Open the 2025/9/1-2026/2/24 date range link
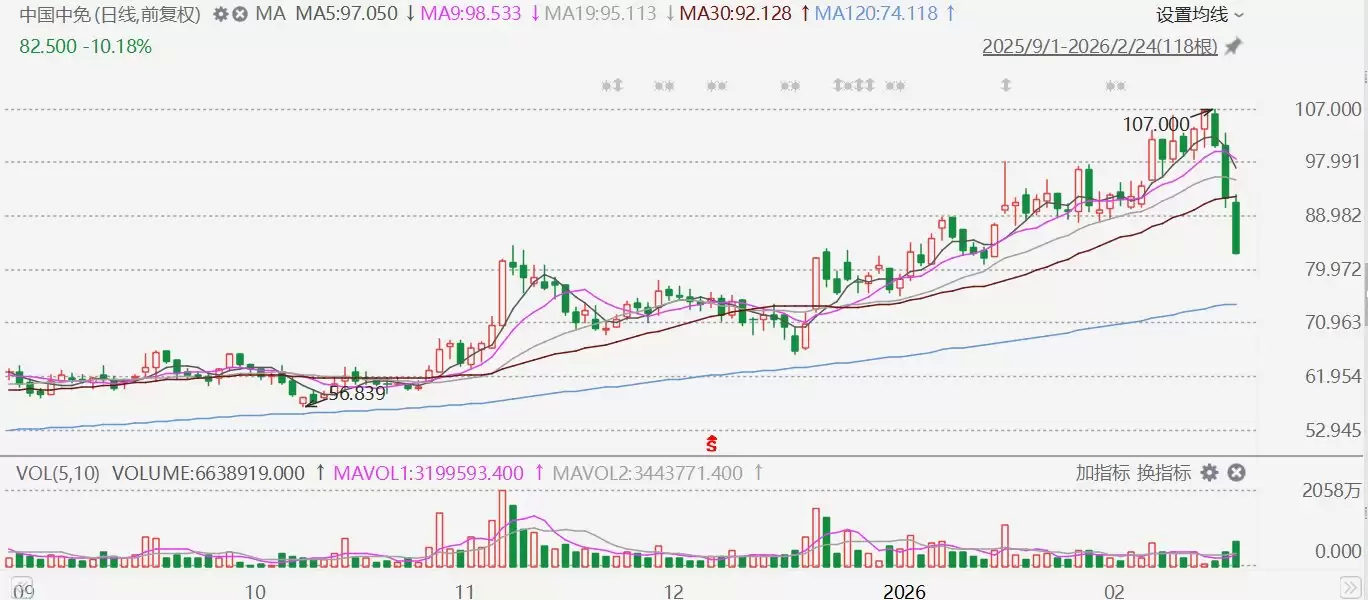This screenshot has width=1368, height=600. pyautogui.click(x=1099, y=46)
